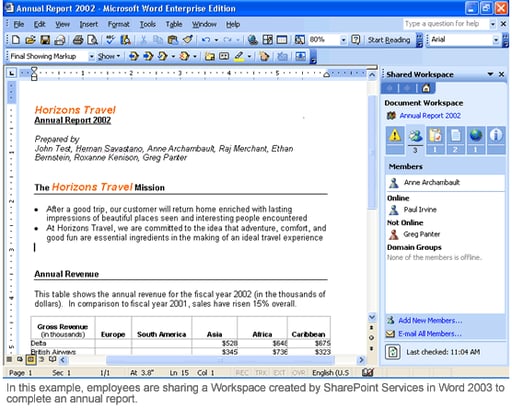
Task: Open the Final Showing Markup dropdown
Action: click(91, 56)
